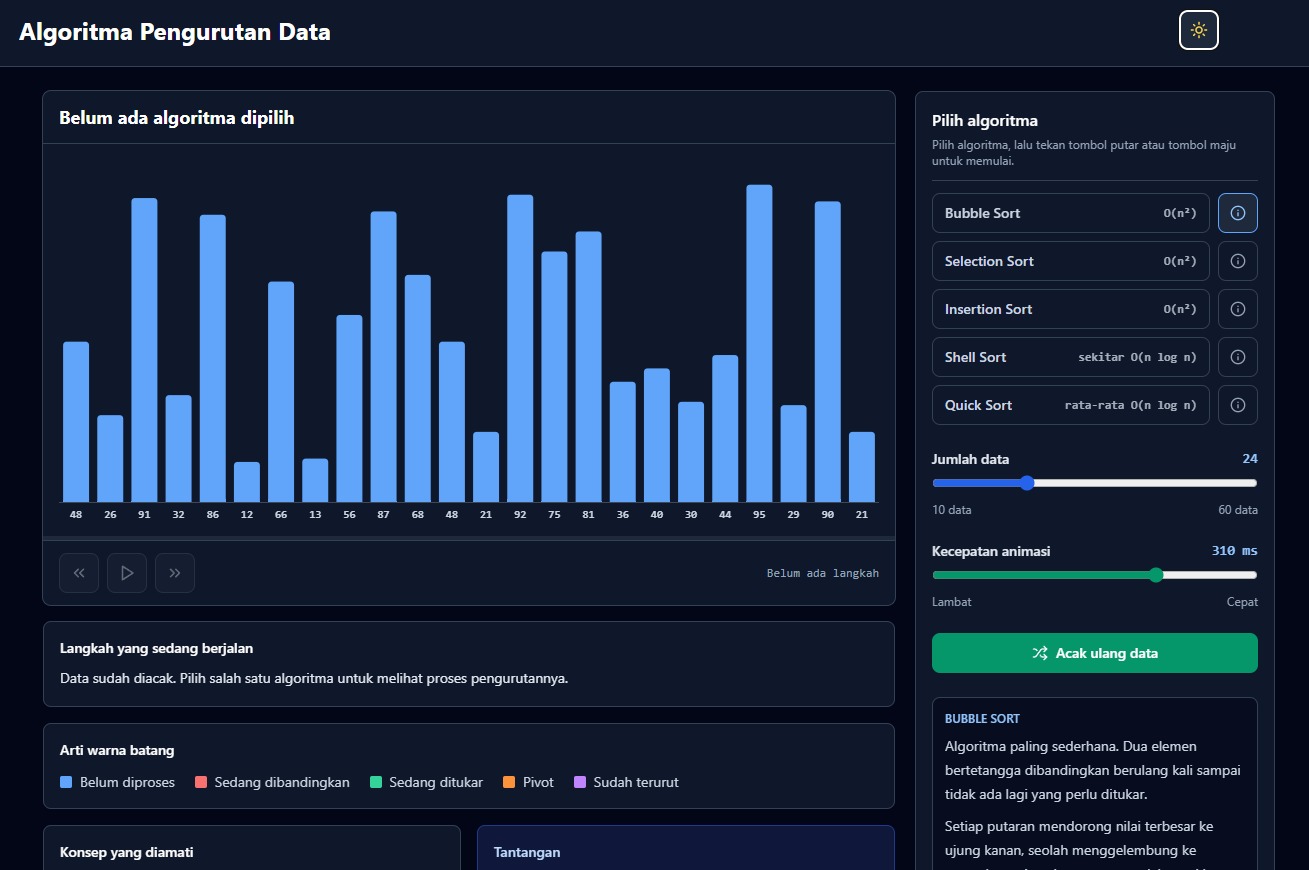Click the Jumlah data slider track
Viewport: 1309px width, 870px height.
1095,483
